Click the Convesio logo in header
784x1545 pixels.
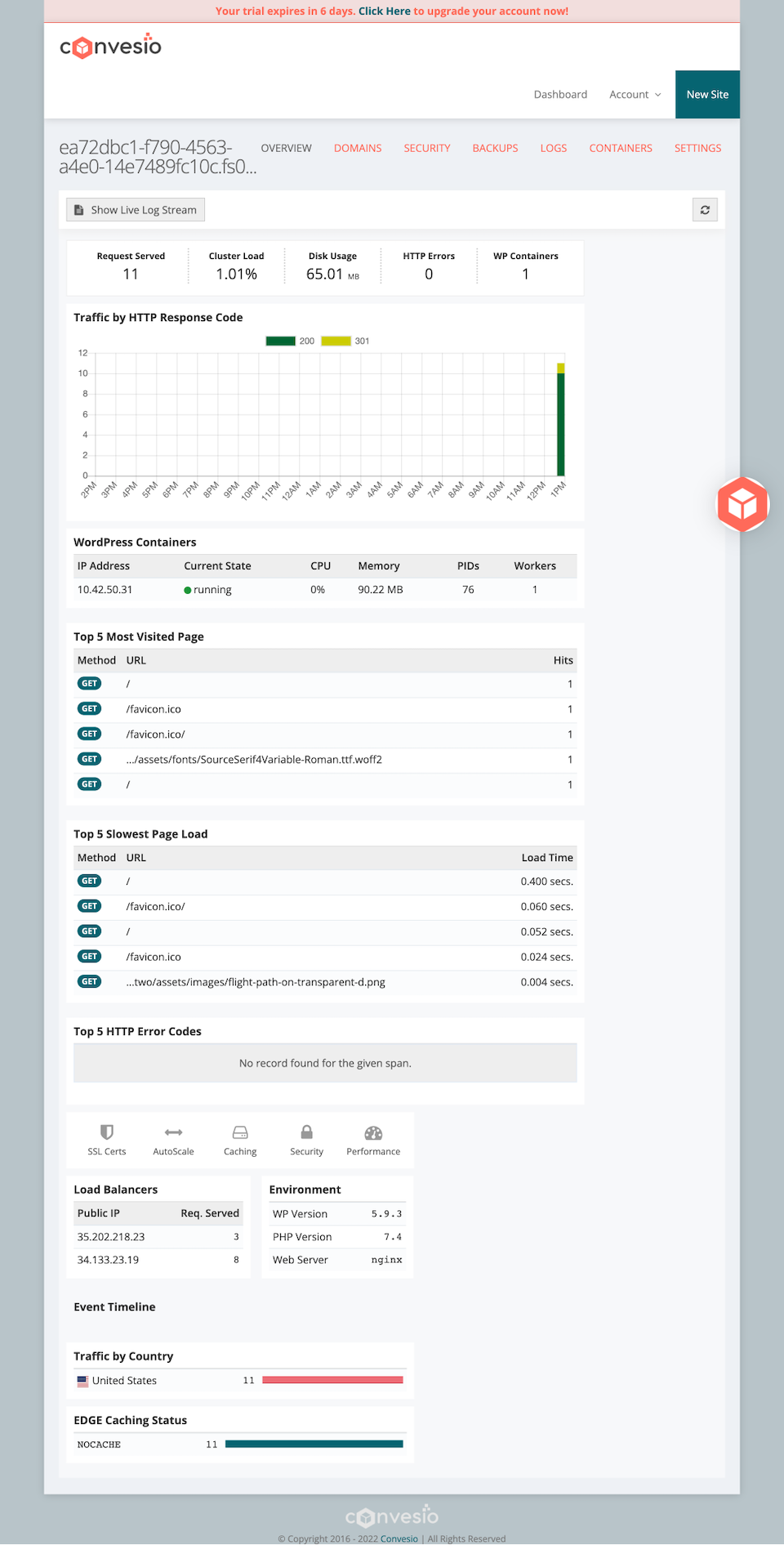tap(110, 46)
